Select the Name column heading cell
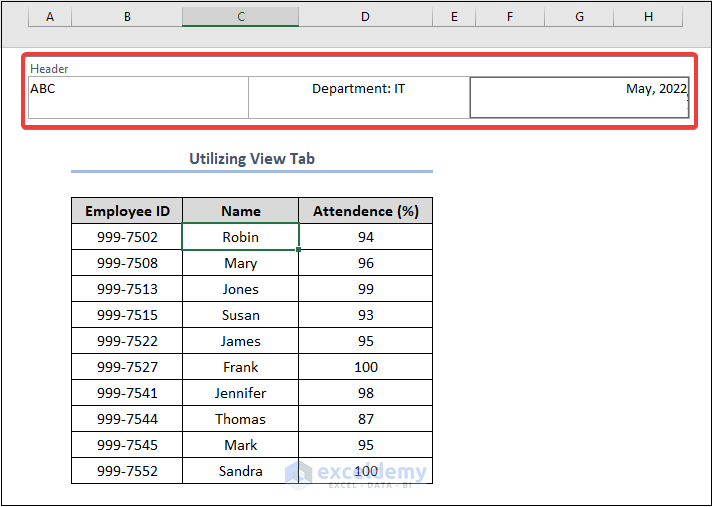The height and width of the screenshot is (507, 712). point(241,211)
